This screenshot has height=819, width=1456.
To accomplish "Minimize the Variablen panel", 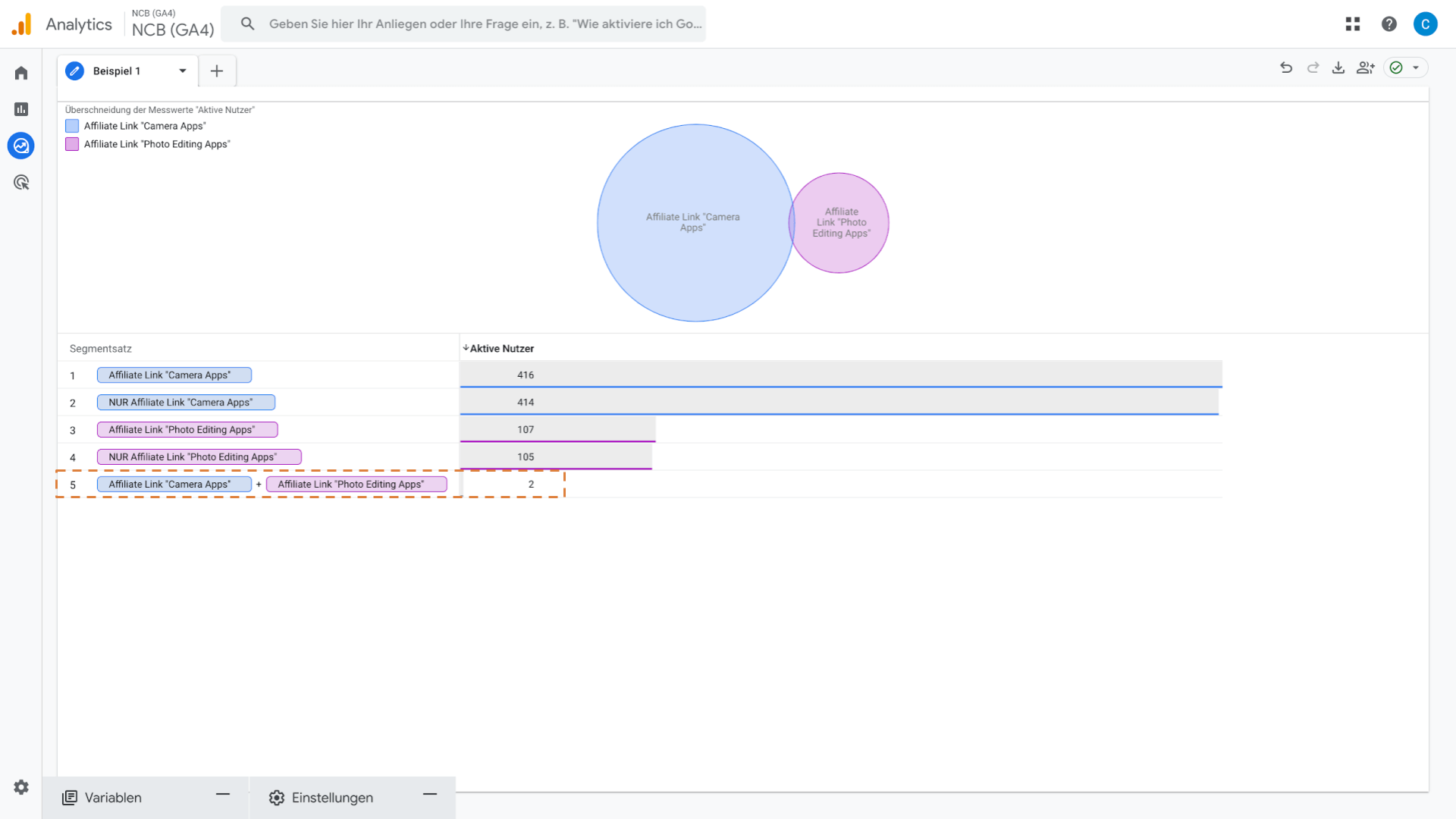I will (222, 794).
